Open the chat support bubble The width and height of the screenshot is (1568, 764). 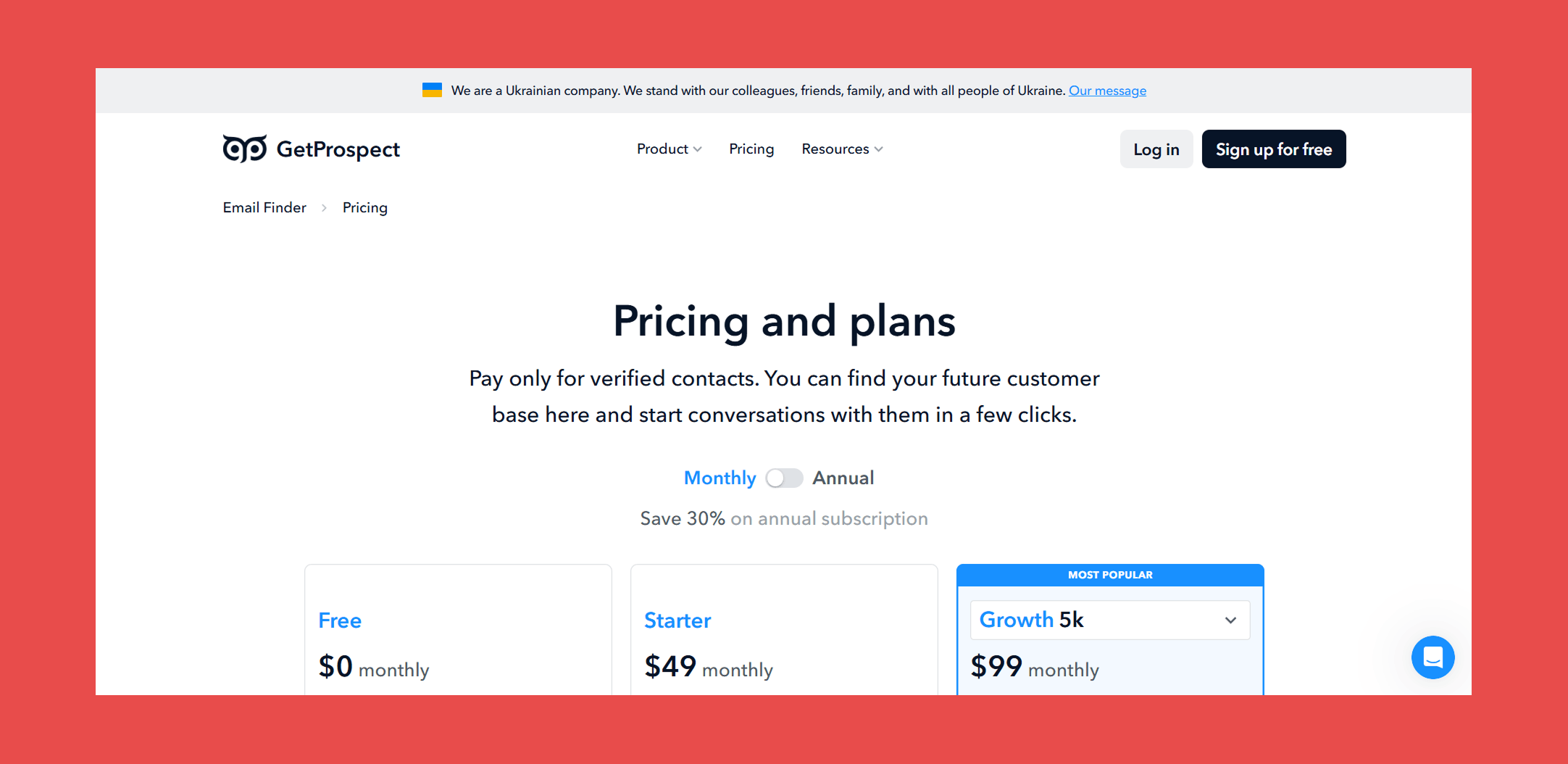pyautogui.click(x=1433, y=657)
